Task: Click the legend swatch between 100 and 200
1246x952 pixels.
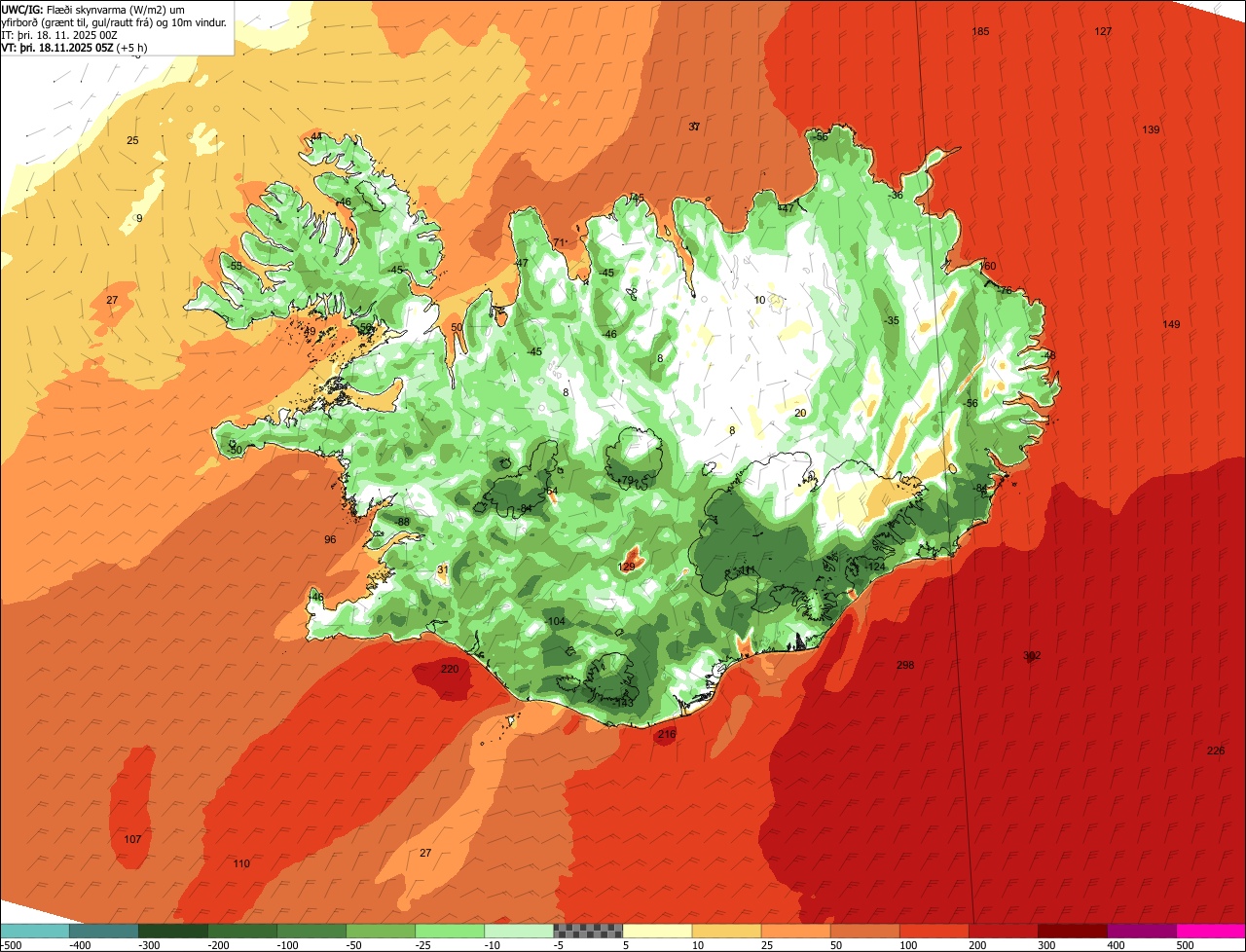Action: coord(934,931)
